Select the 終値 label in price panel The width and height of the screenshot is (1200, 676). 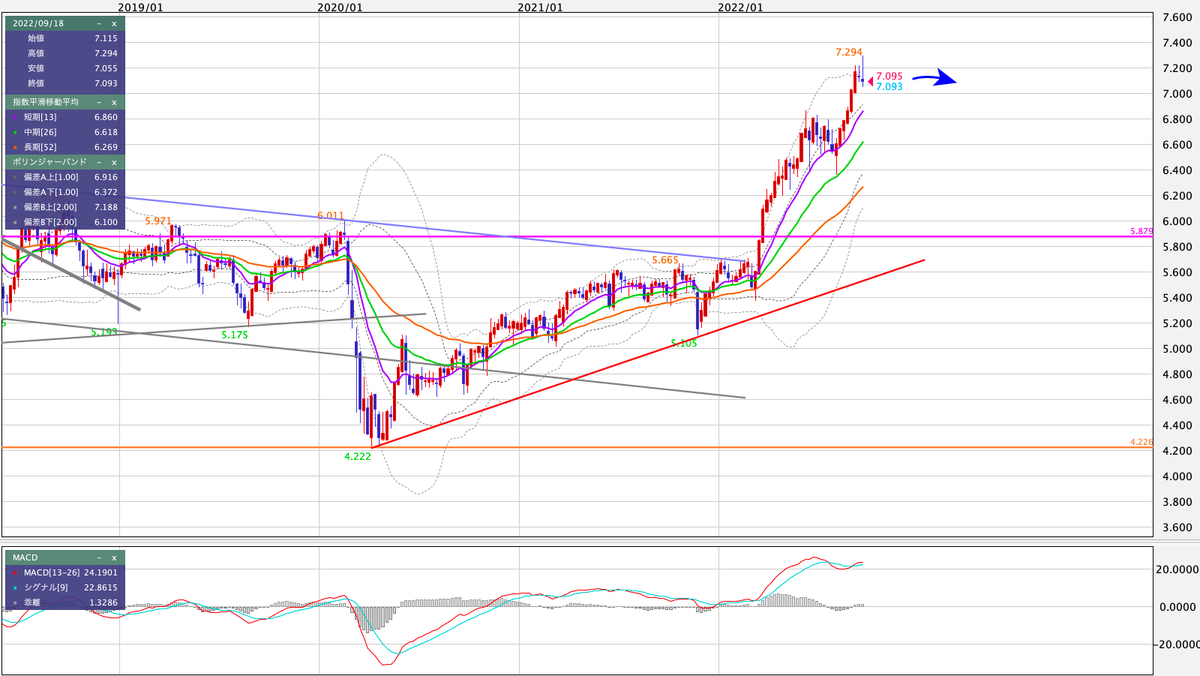pyautogui.click(x=35, y=83)
